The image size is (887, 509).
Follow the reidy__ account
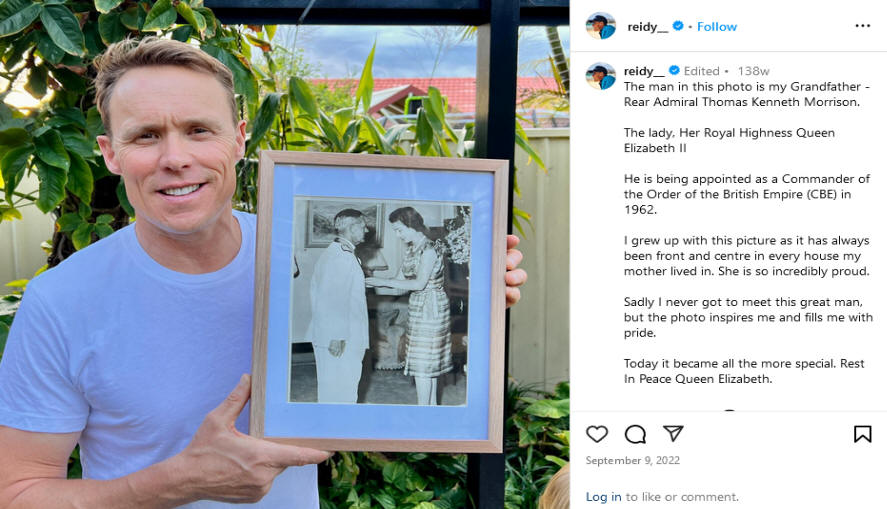[717, 27]
